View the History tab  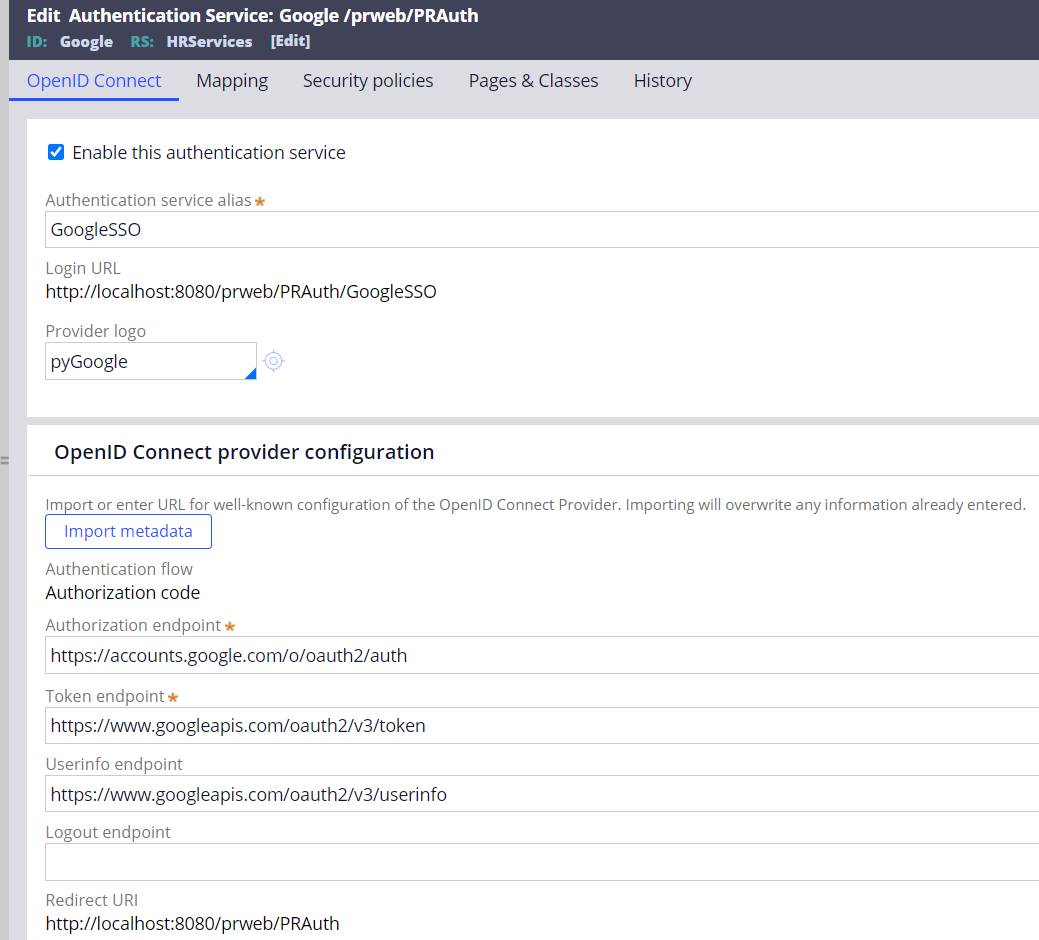(662, 81)
